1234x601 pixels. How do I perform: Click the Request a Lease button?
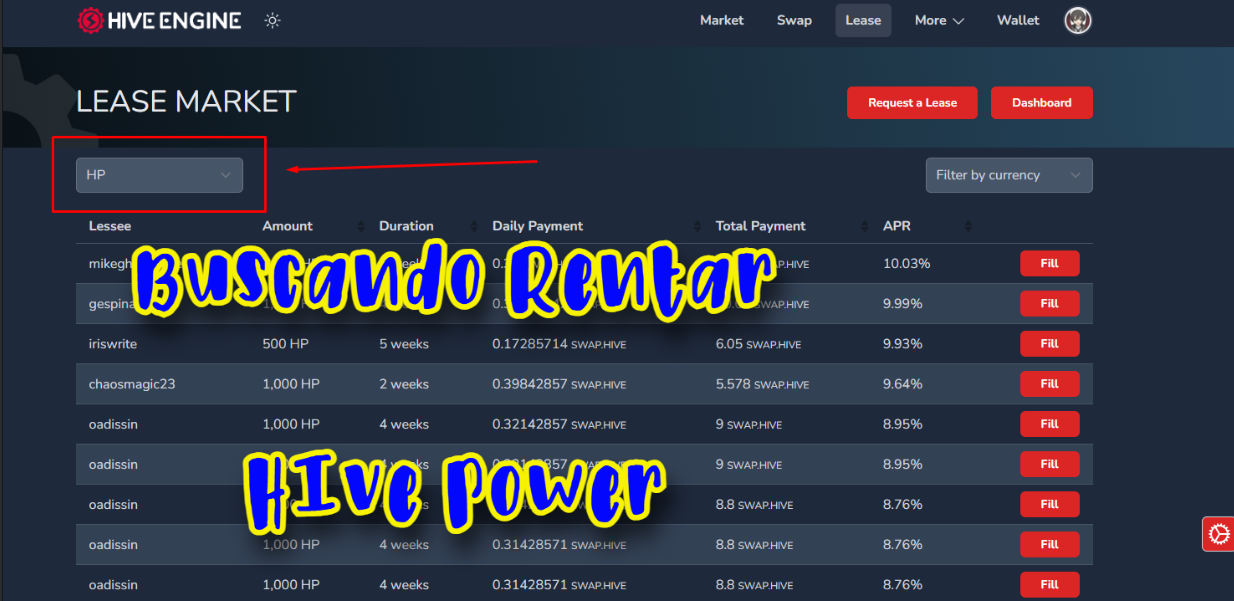[912, 103]
